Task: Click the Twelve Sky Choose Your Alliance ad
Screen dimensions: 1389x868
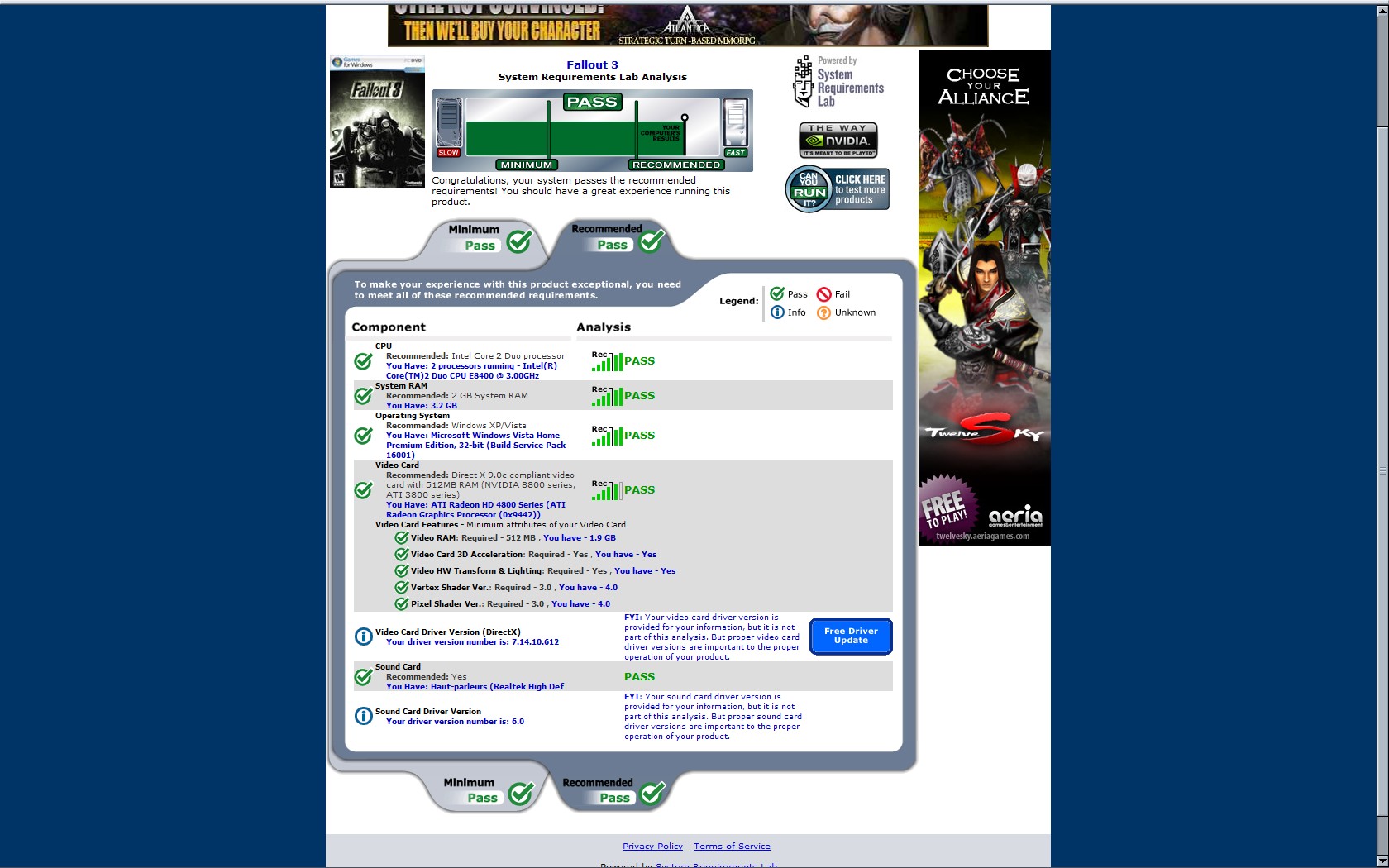Action: click(984, 298)
